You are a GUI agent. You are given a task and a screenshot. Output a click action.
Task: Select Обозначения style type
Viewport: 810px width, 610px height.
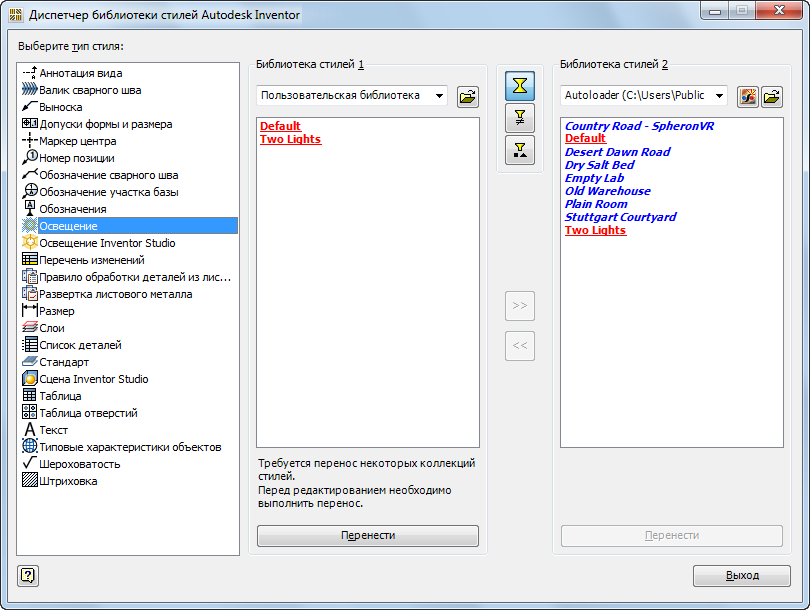tap(73, 209)
